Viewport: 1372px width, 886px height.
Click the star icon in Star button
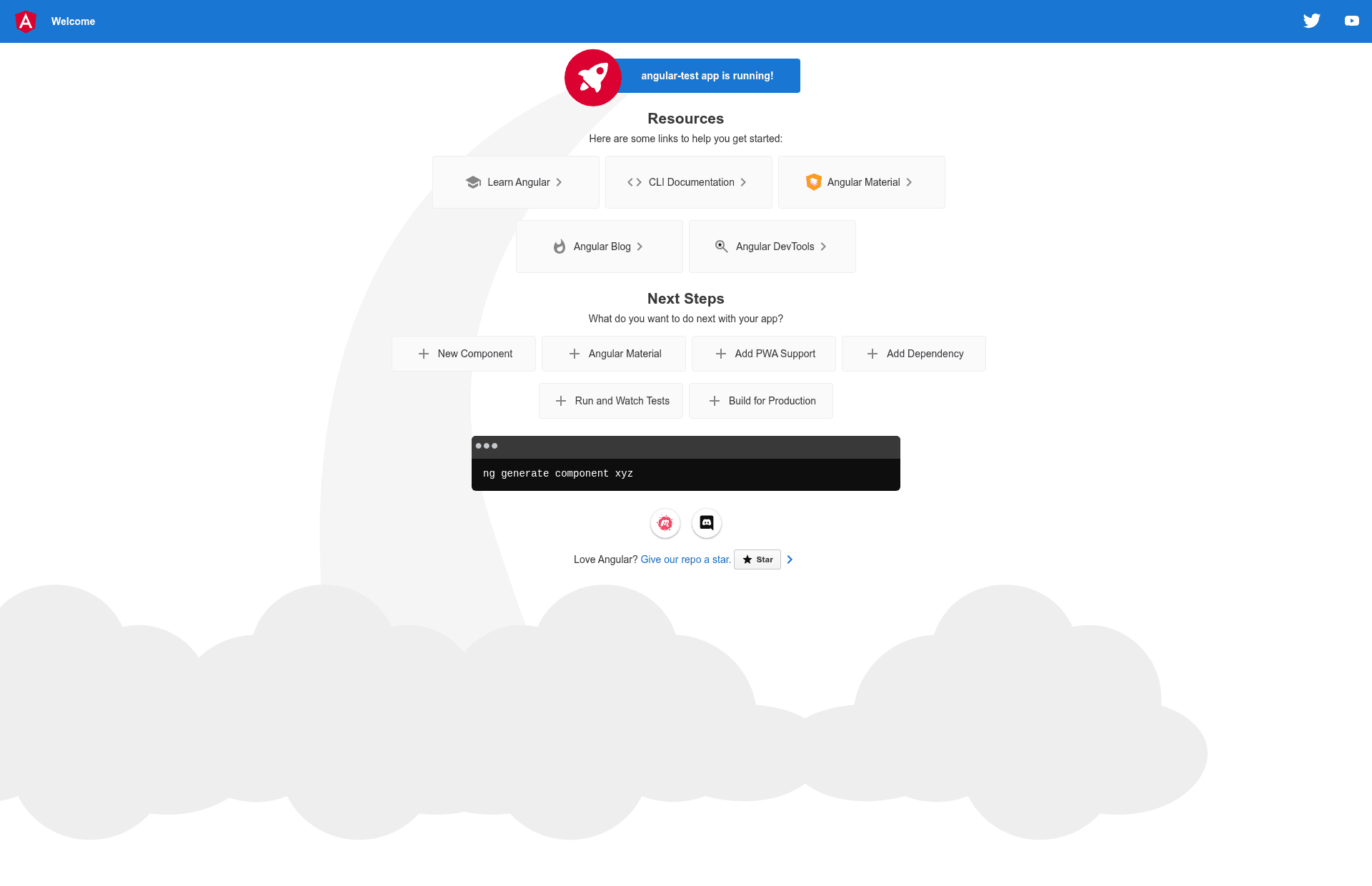pyautogui.click(x=747, y=559)
